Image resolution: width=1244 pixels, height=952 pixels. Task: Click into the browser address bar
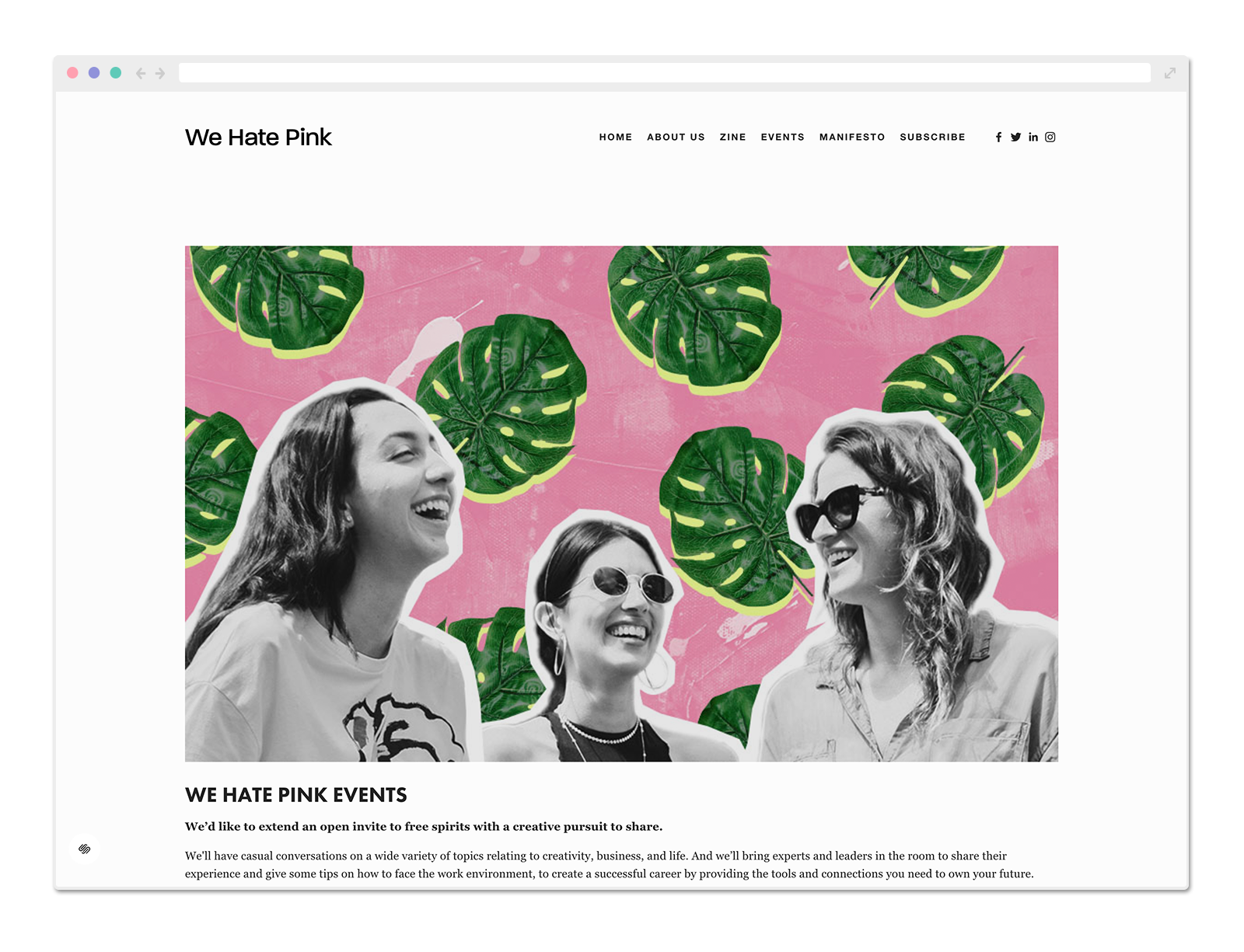point(665,73)
